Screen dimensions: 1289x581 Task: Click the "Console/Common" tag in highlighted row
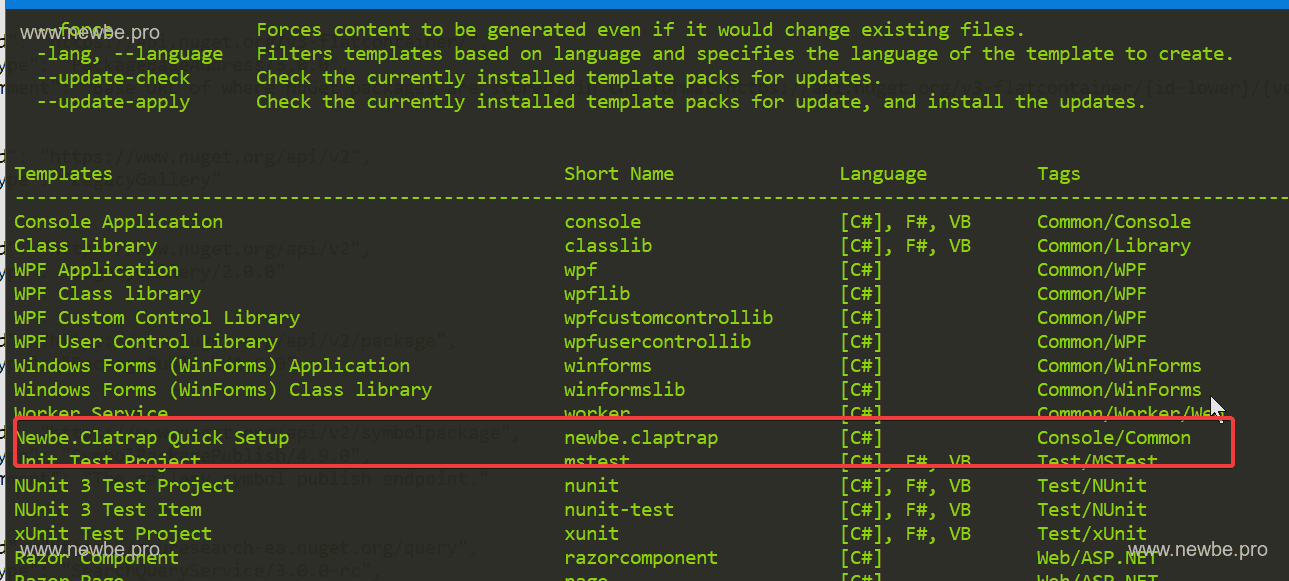click(1114, 438)
